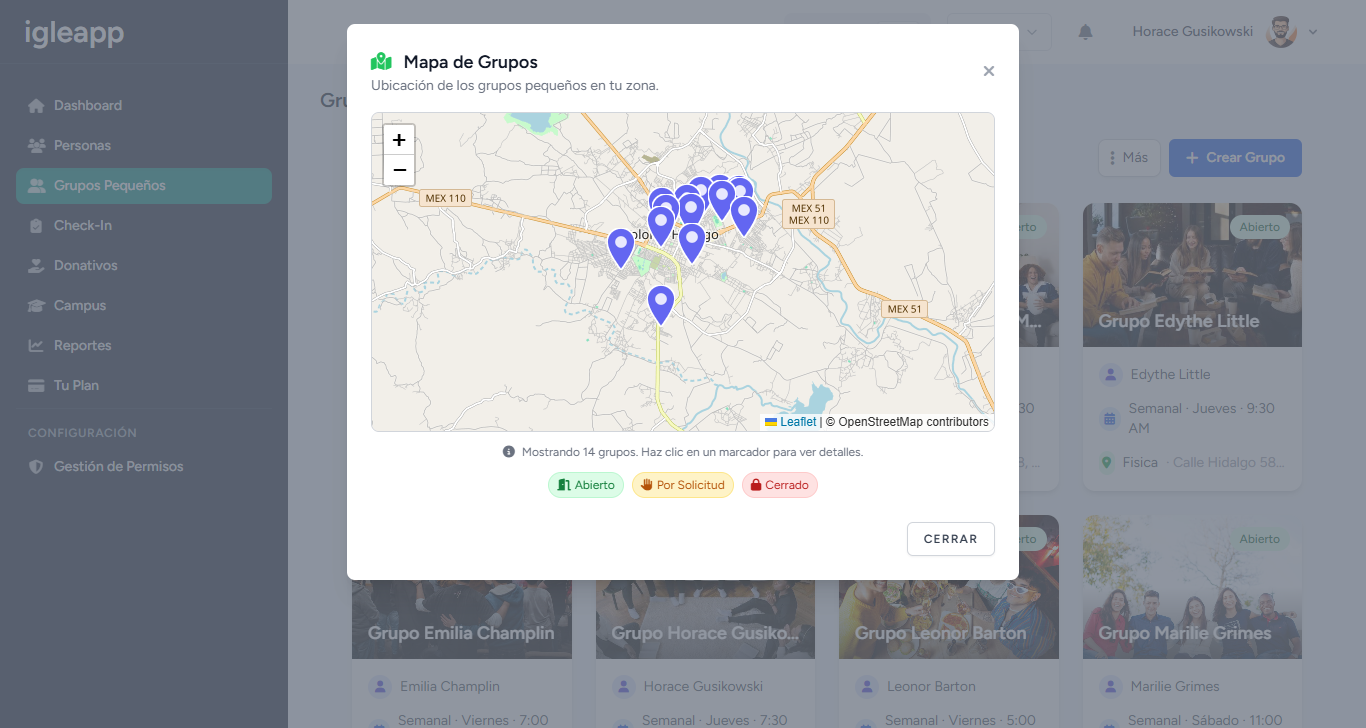Click Leonor Barton leader person icon
Image resolution: width=1366 pixels, height=728 pixels.
point(867,687)
